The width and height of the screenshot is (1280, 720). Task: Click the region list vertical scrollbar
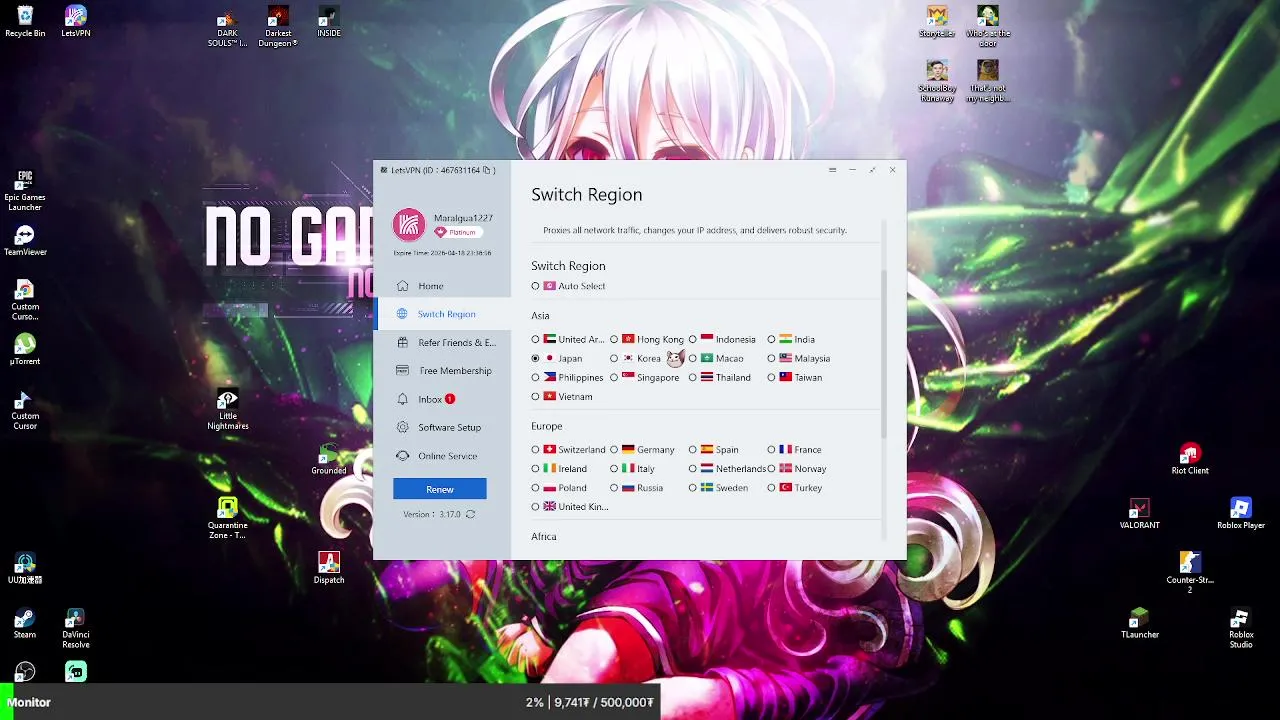pos(884,353)
